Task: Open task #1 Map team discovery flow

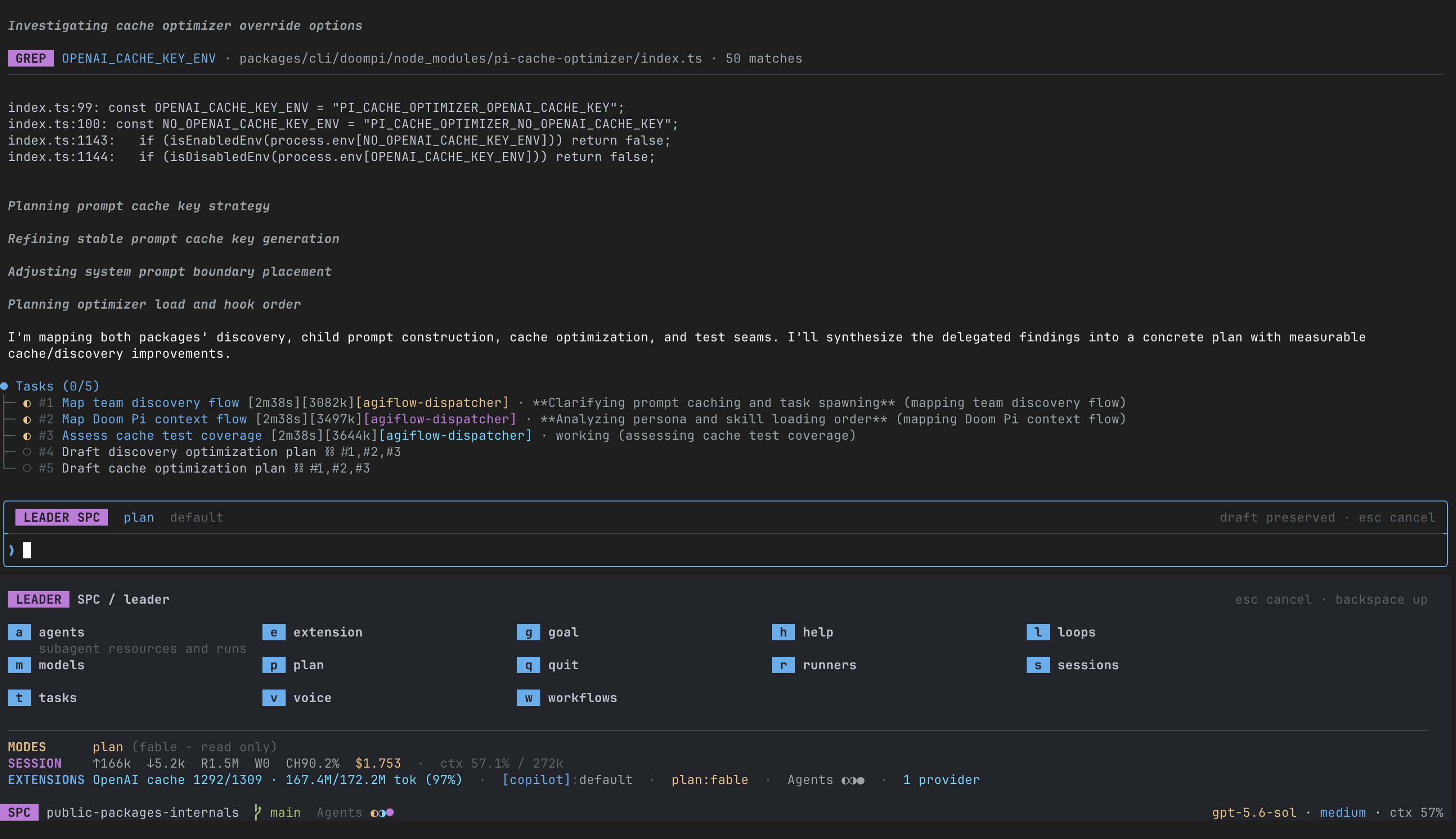Action: [151, 403]
